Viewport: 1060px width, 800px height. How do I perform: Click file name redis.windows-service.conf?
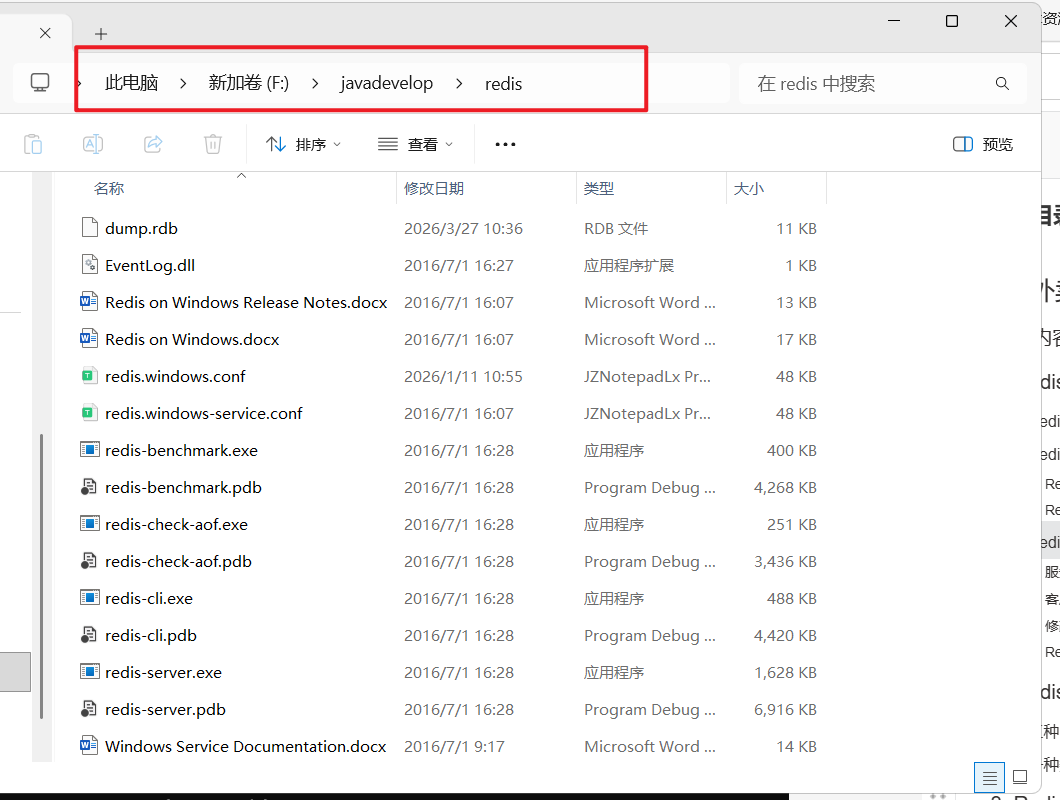(x=203, y=414)
